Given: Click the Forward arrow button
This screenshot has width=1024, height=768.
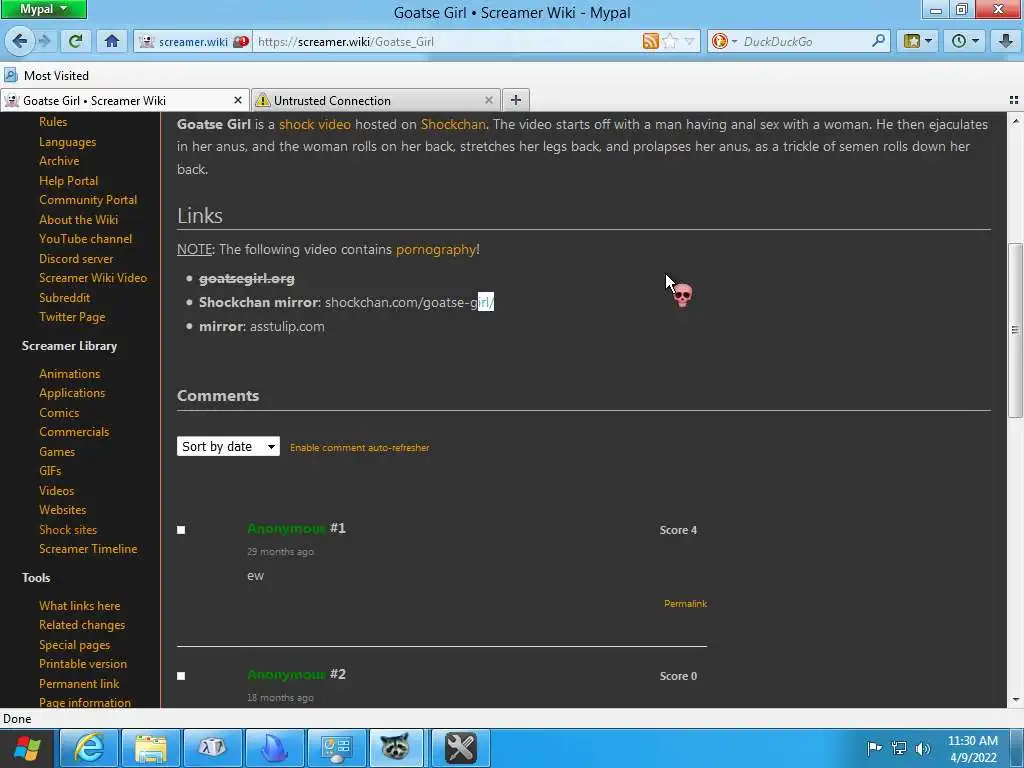Looking at the screenshot, I should click(44, 41).
